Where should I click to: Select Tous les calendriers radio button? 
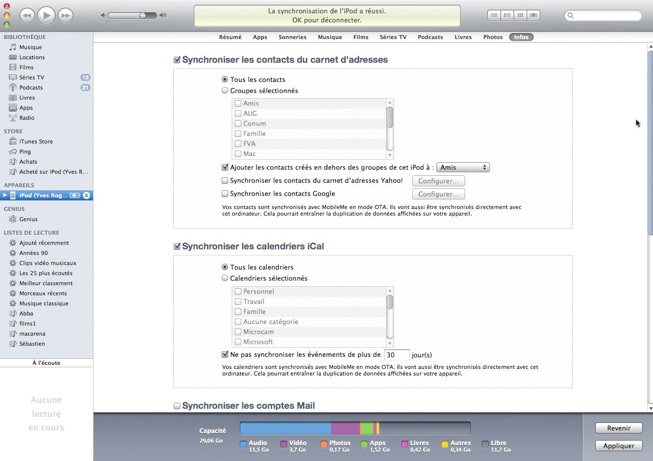[225, 267]
